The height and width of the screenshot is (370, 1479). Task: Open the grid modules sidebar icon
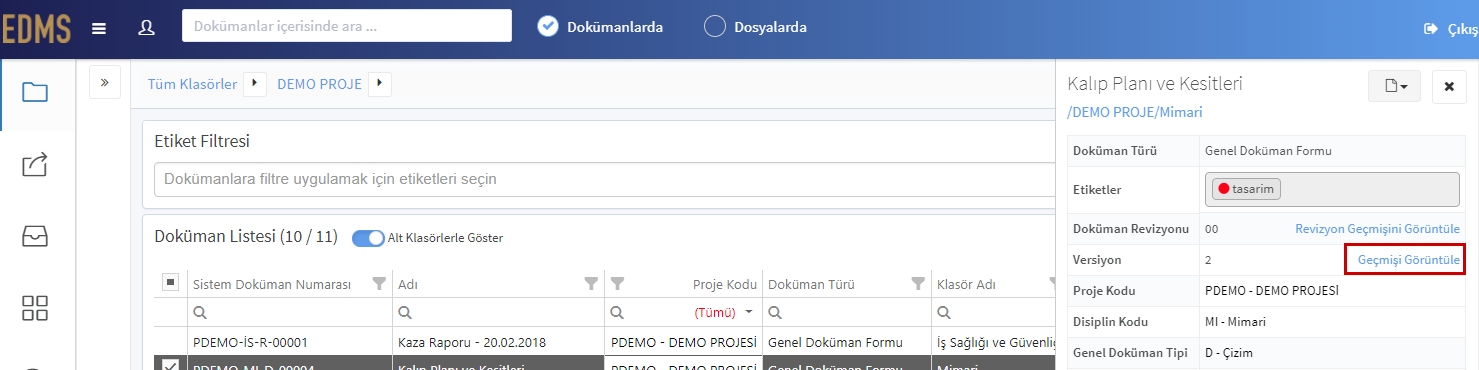coord(35,308)
